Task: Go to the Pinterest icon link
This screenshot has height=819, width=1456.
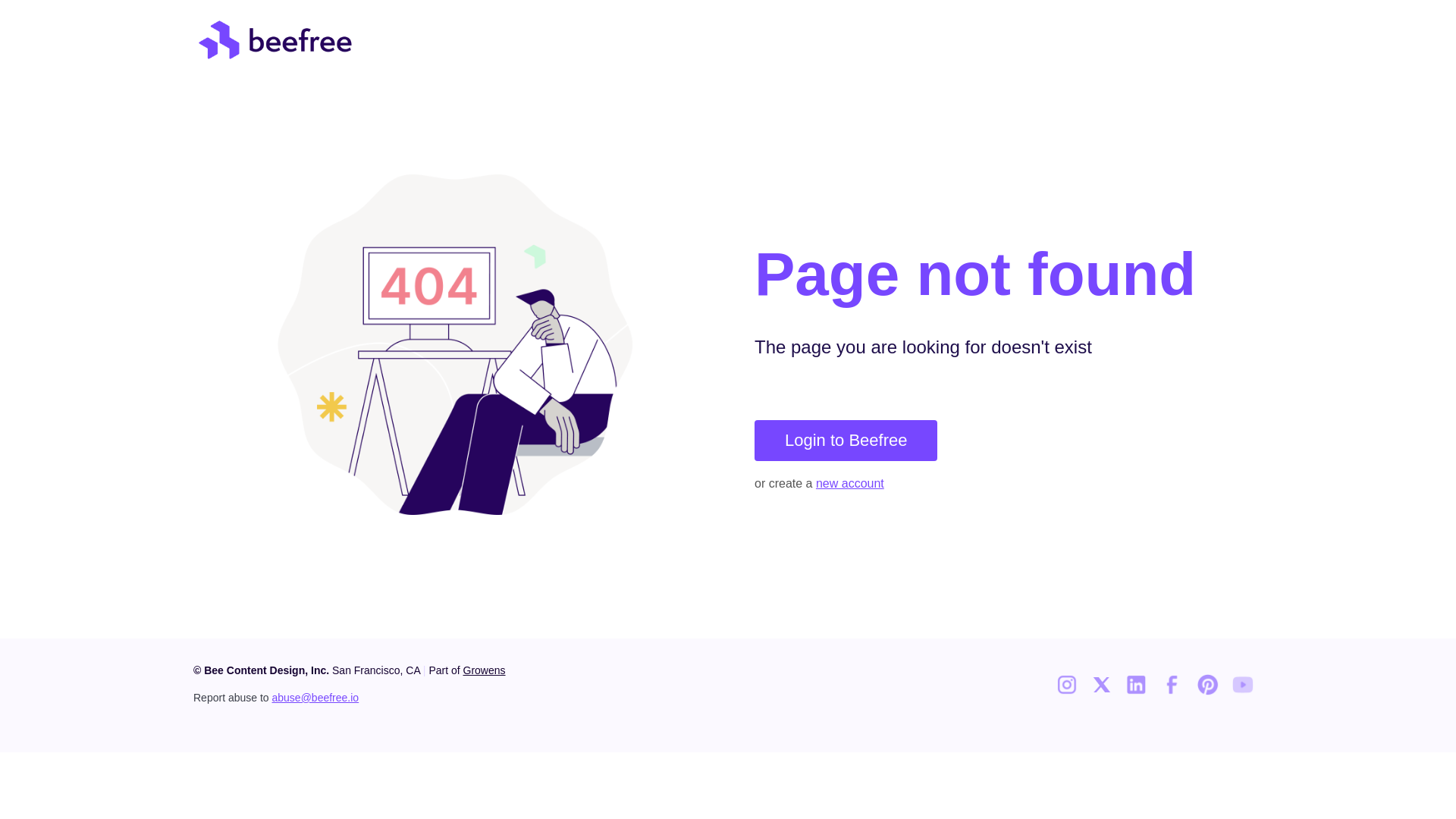Action: [x=1207, y=685]
